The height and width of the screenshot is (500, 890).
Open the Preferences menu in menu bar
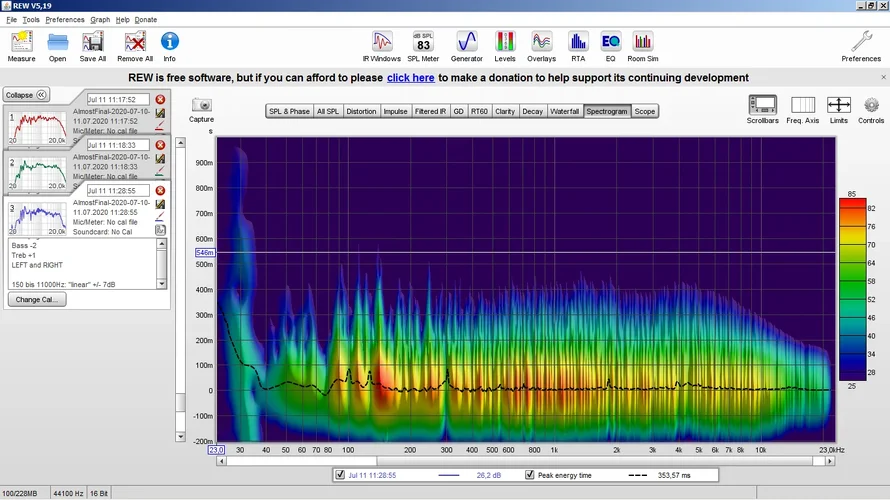point(65,19)
